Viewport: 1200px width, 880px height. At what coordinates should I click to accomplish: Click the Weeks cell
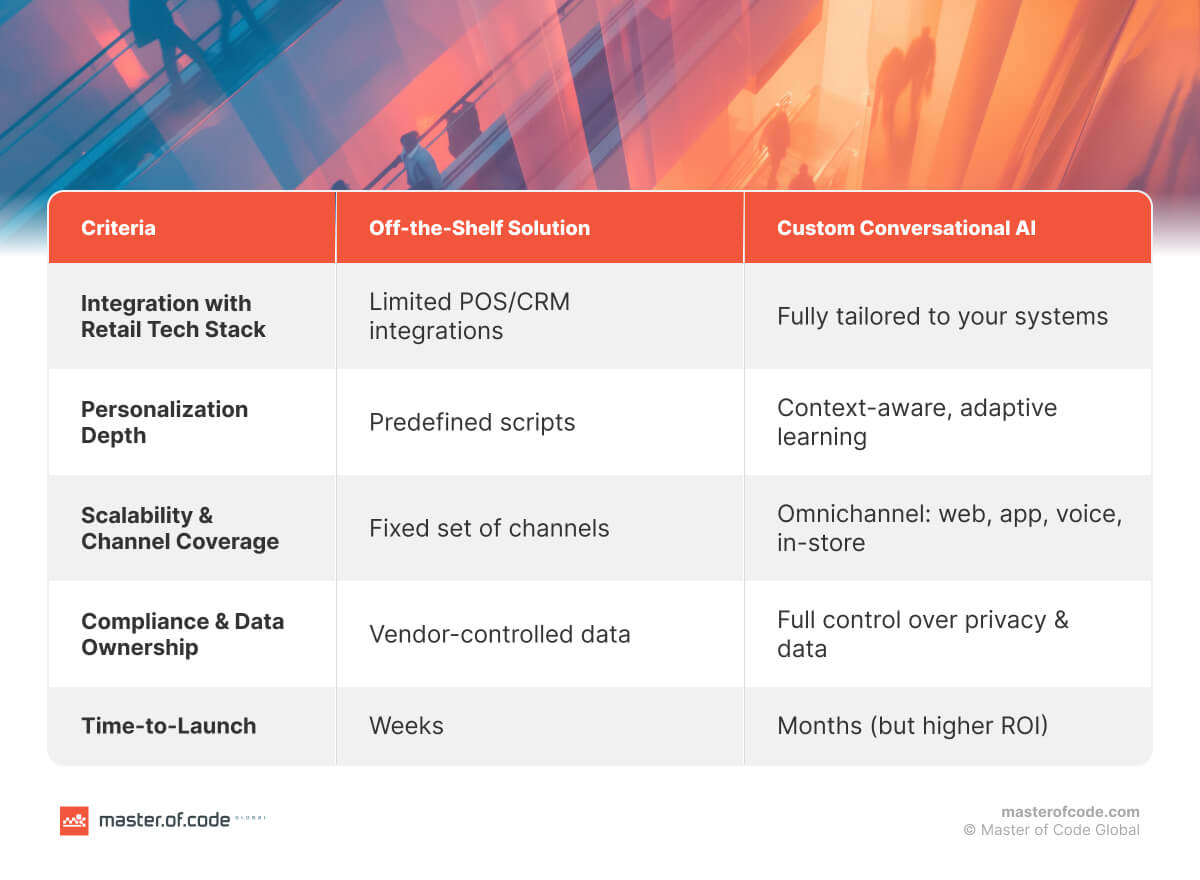(x=406, y=726)
